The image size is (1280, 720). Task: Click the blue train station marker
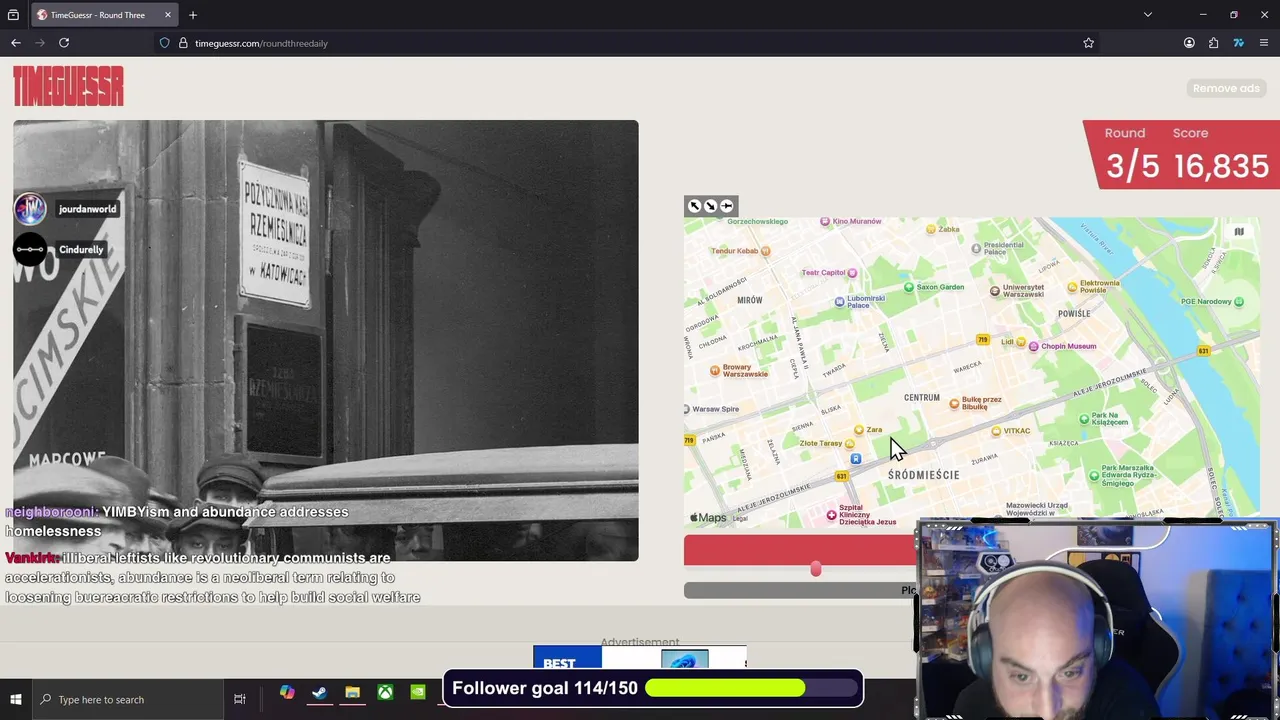click(855, 459)
